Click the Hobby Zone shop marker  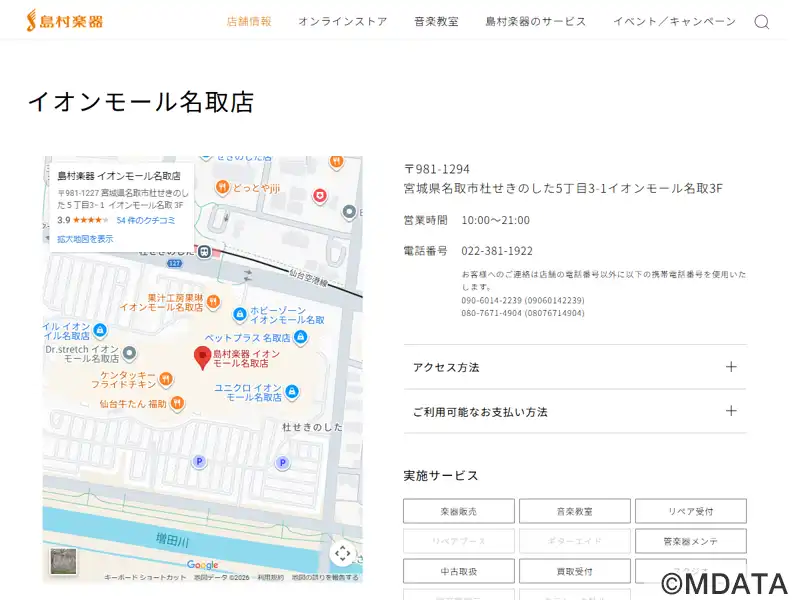239,315
